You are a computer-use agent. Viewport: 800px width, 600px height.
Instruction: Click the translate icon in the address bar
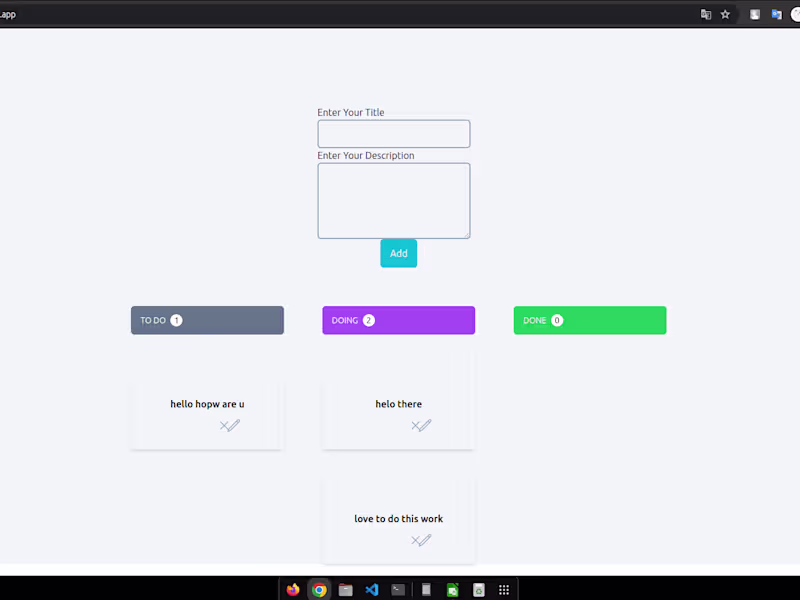point(705,13)
